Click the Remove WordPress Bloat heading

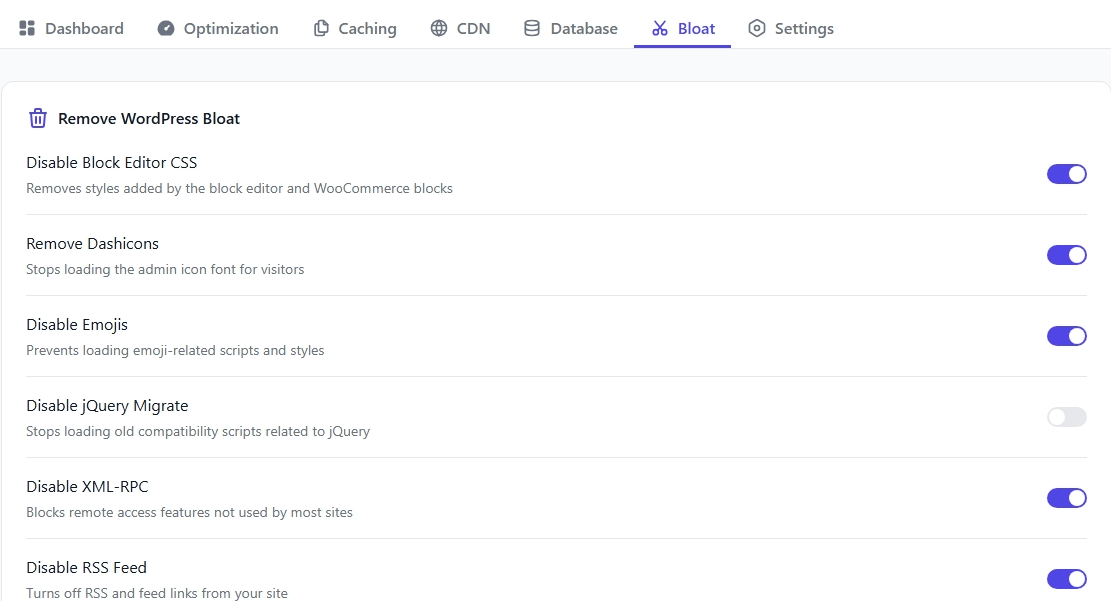pyautogui.click(x=149, y=118)
